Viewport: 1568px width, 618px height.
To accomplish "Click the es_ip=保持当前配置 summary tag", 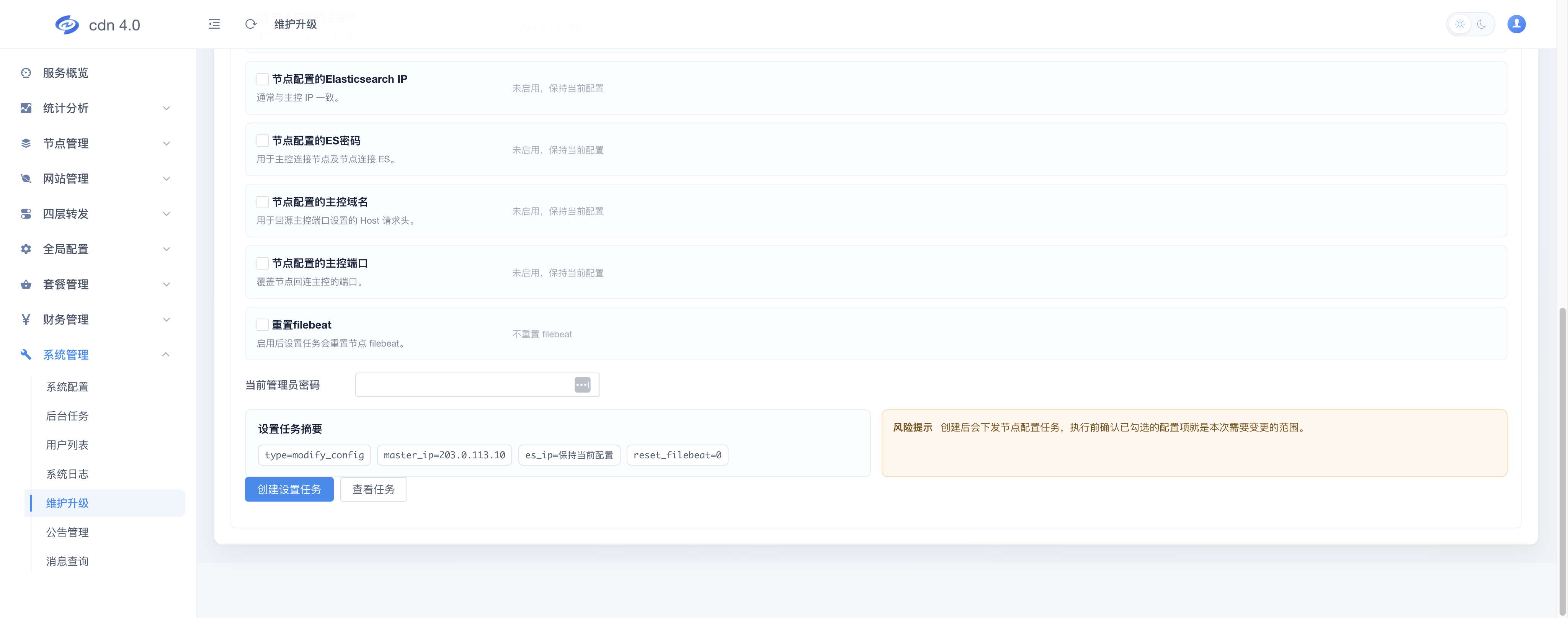I will pos(569,455).
